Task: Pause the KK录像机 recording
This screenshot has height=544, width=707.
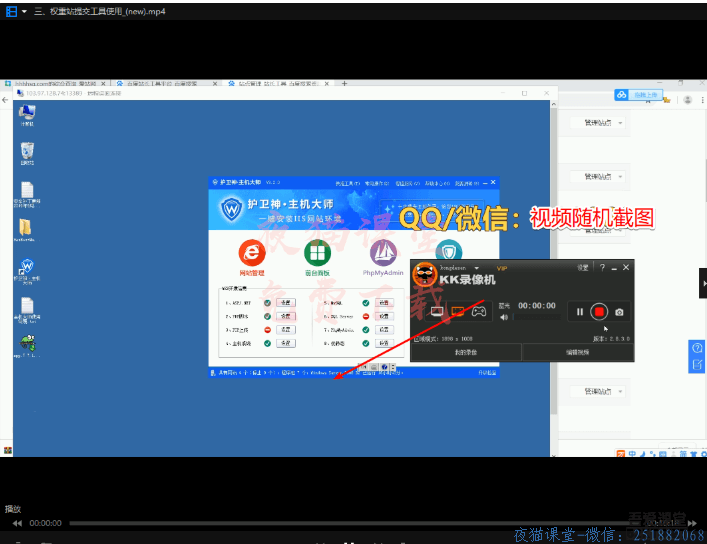Action: coord(580,312)
